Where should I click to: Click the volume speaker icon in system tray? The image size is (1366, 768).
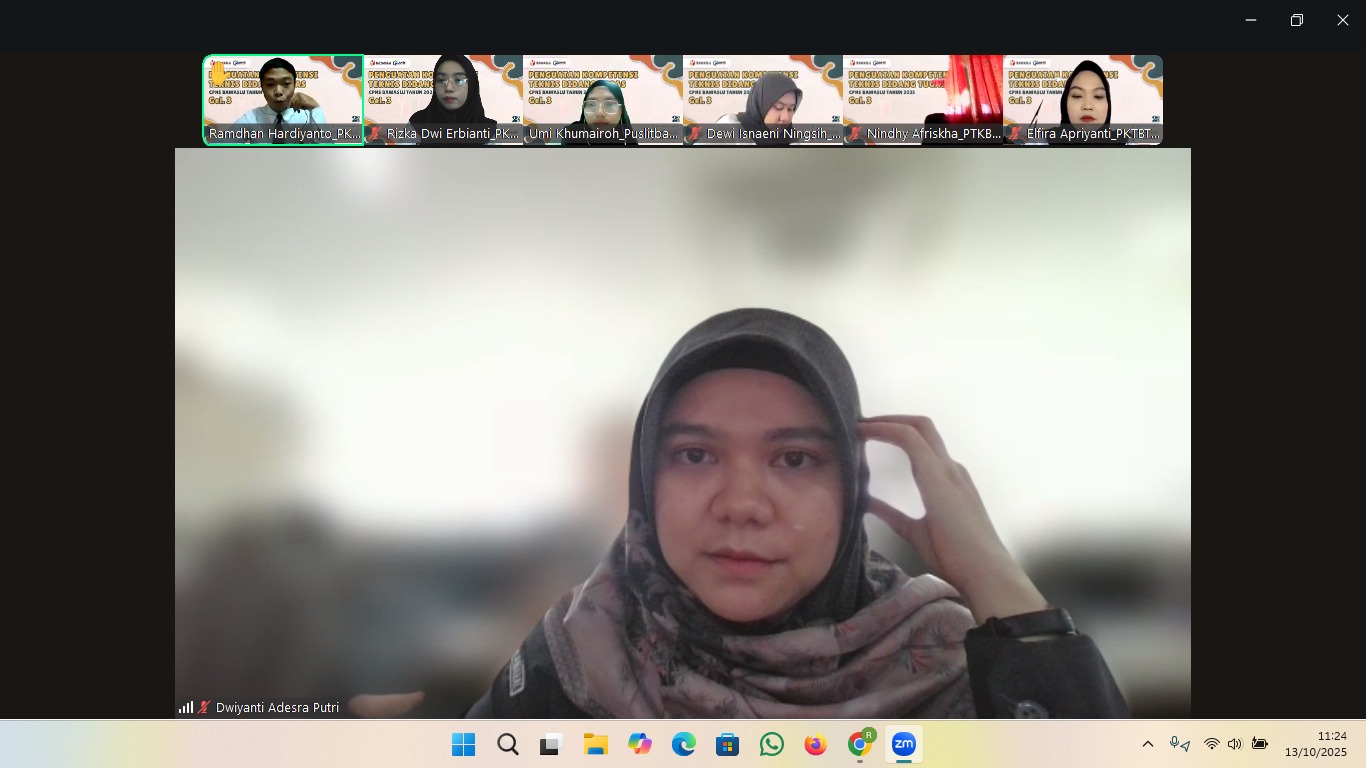1234,744
